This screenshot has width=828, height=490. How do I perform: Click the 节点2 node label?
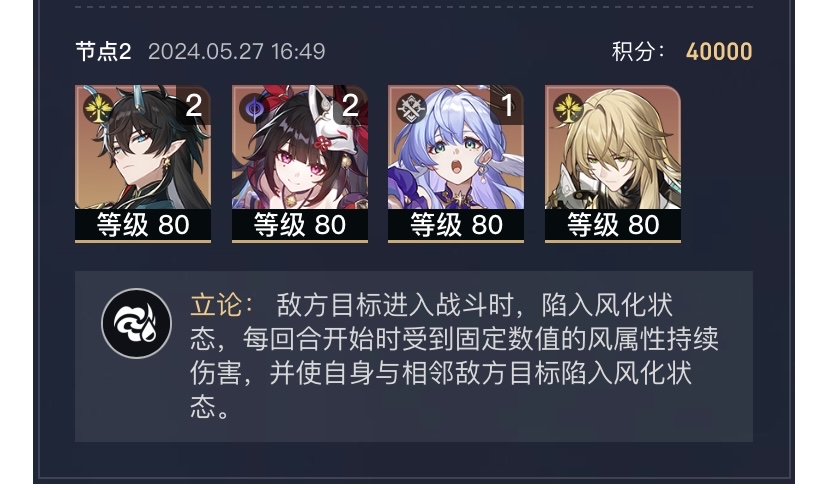[x=104, y=52]
